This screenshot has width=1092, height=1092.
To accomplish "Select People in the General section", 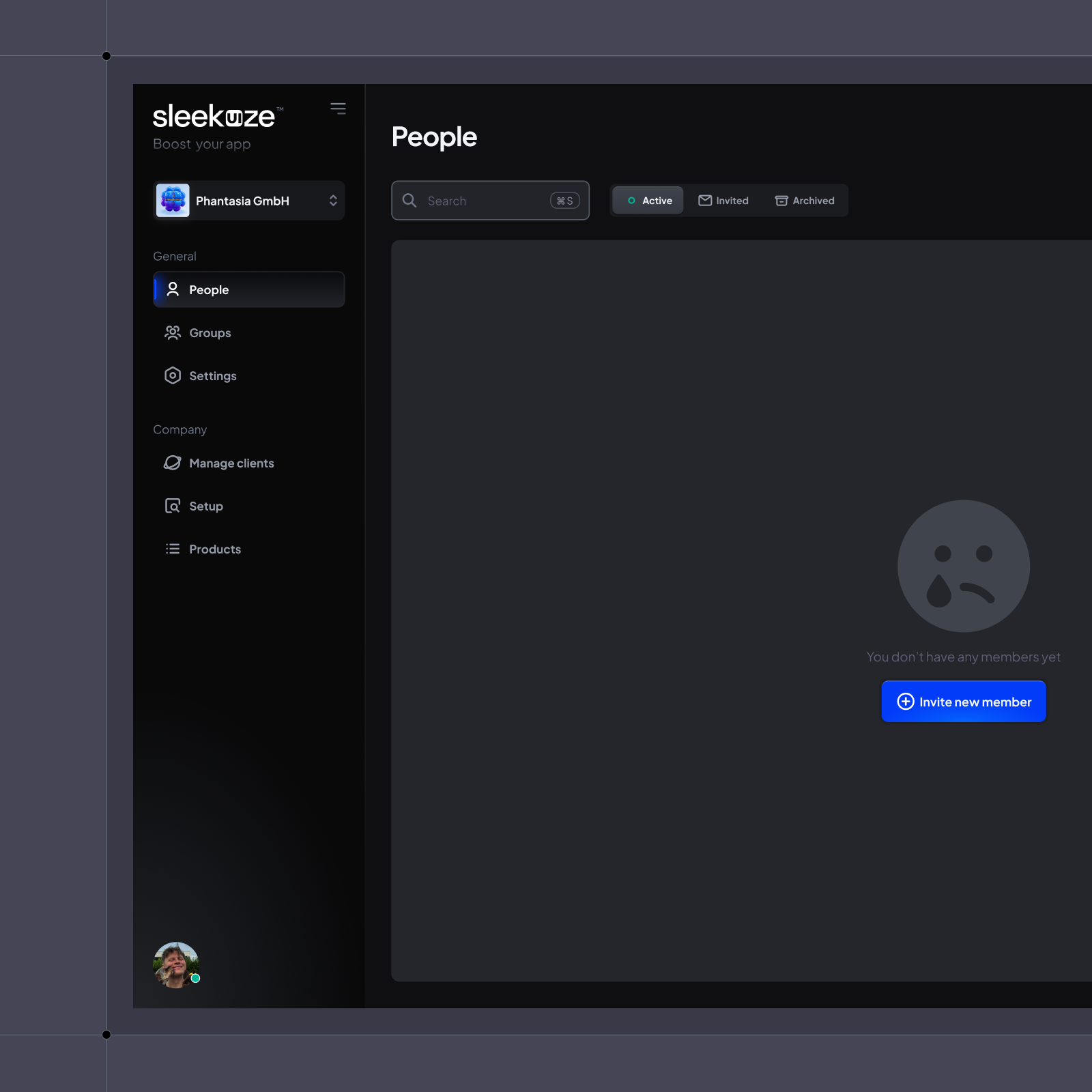I will [x=209, y=289].
